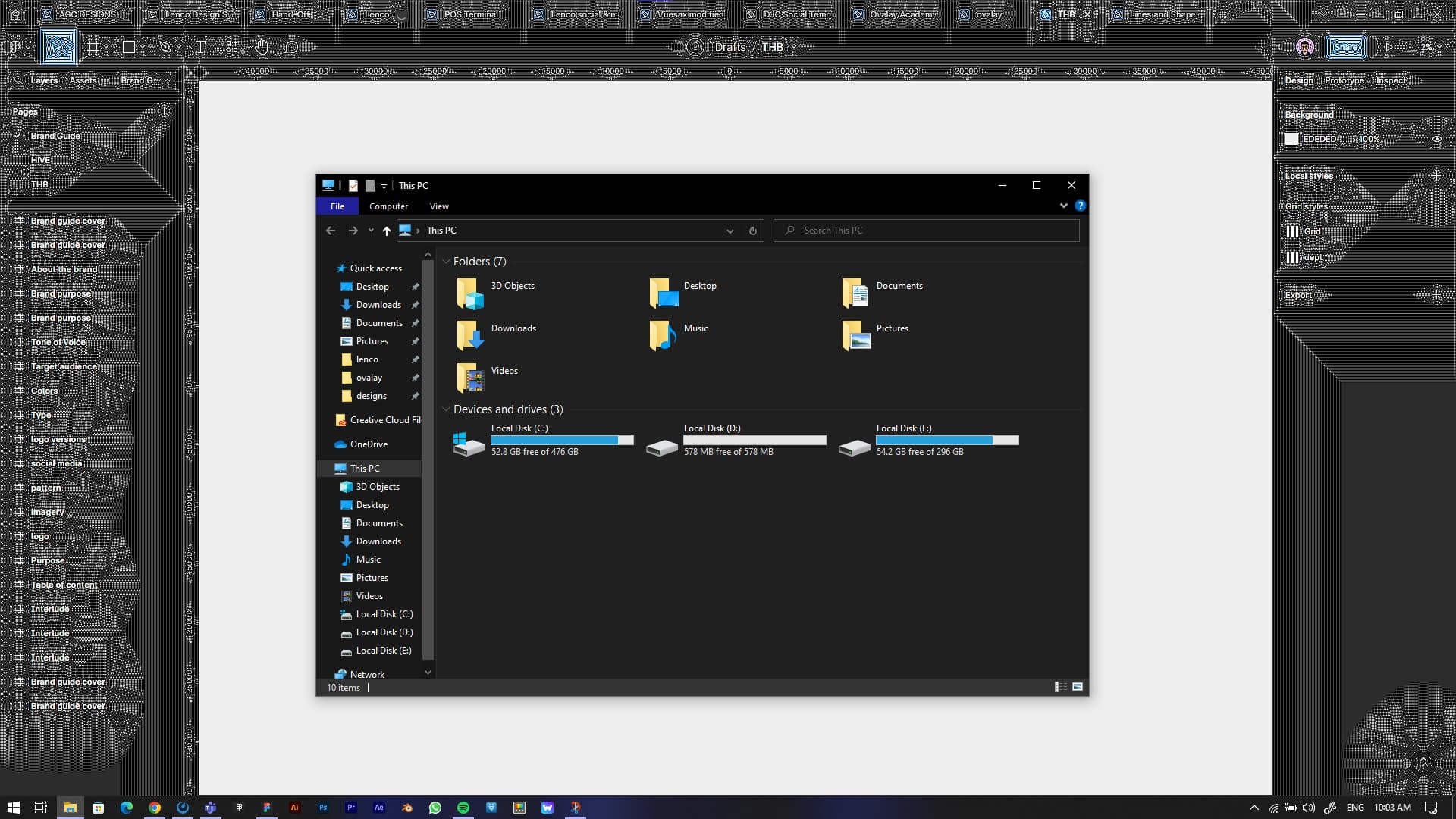The width and height of the screenshot is (1456, 819).
Task: Click Local Disk (C:) usage bar
Action: (562, 441)
